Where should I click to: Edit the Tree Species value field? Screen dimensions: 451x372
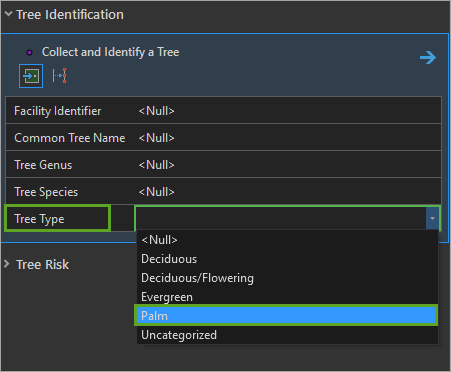(x=287, y=192)
